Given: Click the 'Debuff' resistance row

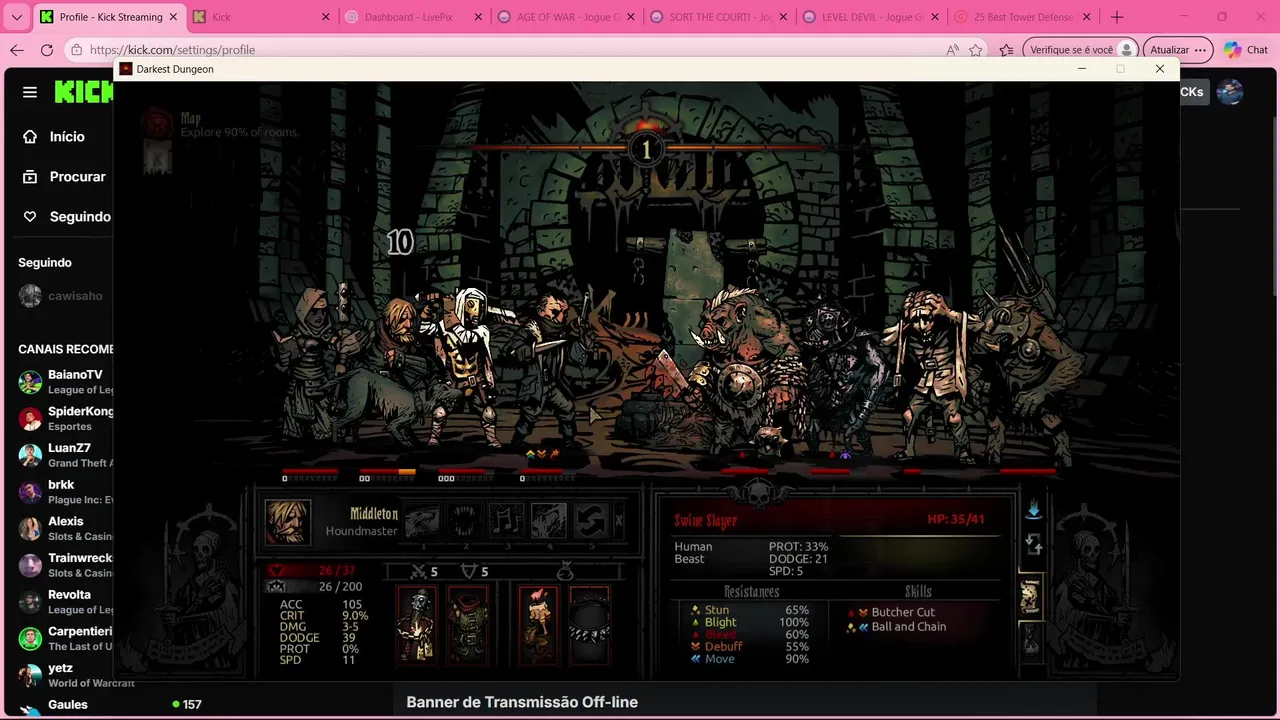Looking at the screenshot, I should coord(750,646).
